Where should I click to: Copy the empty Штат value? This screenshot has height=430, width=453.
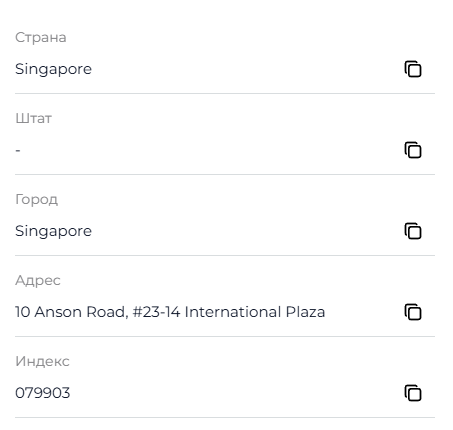[413, 150]
